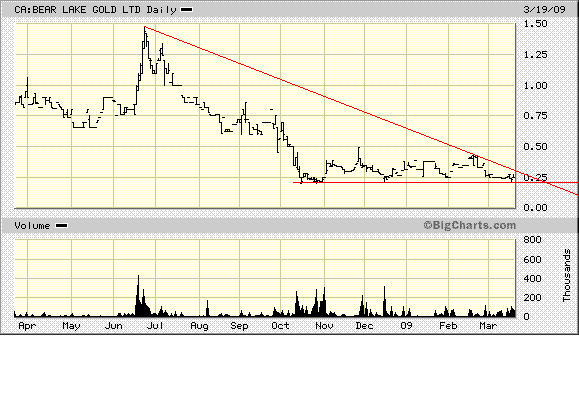Click the tallest June volume spike bar
Image resolution: width=579 pixels, height=405 pixels.
click(x=138, y=295)
